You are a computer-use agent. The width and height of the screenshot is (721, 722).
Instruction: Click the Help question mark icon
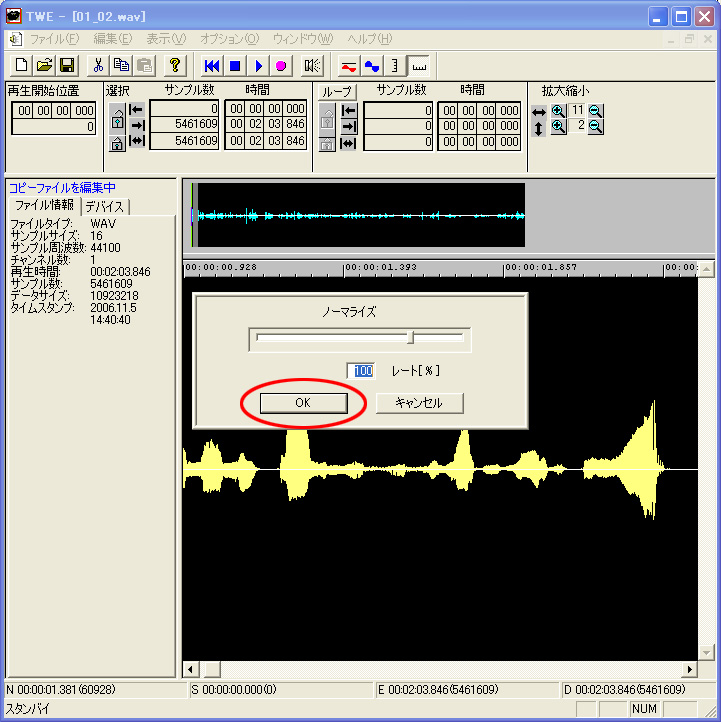[x=175, y=66]
